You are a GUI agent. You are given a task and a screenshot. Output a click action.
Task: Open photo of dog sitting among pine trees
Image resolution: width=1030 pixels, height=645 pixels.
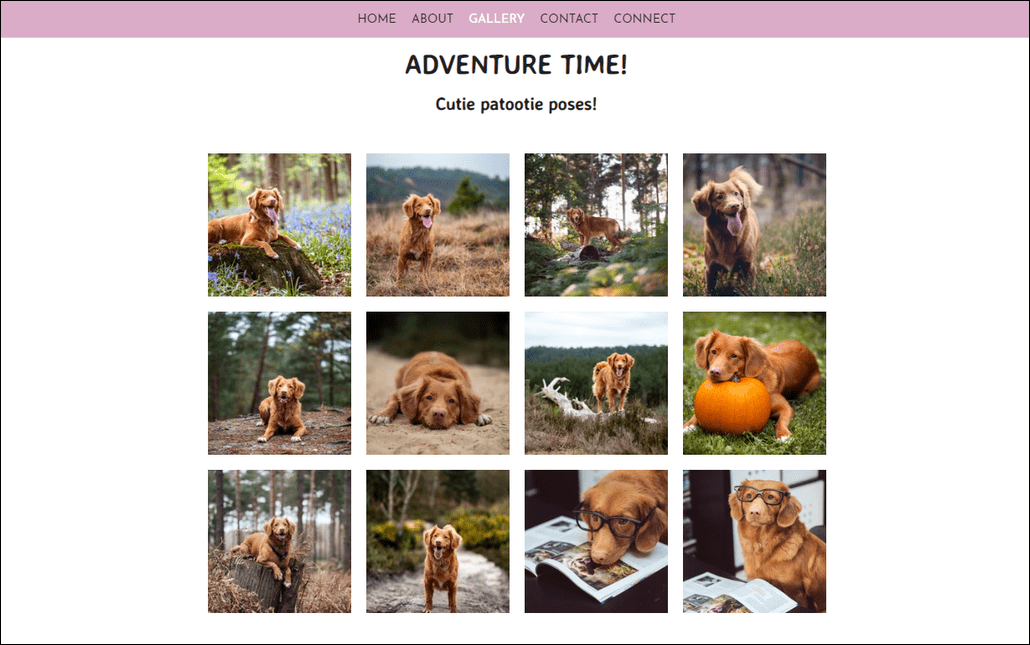(279, 383)
